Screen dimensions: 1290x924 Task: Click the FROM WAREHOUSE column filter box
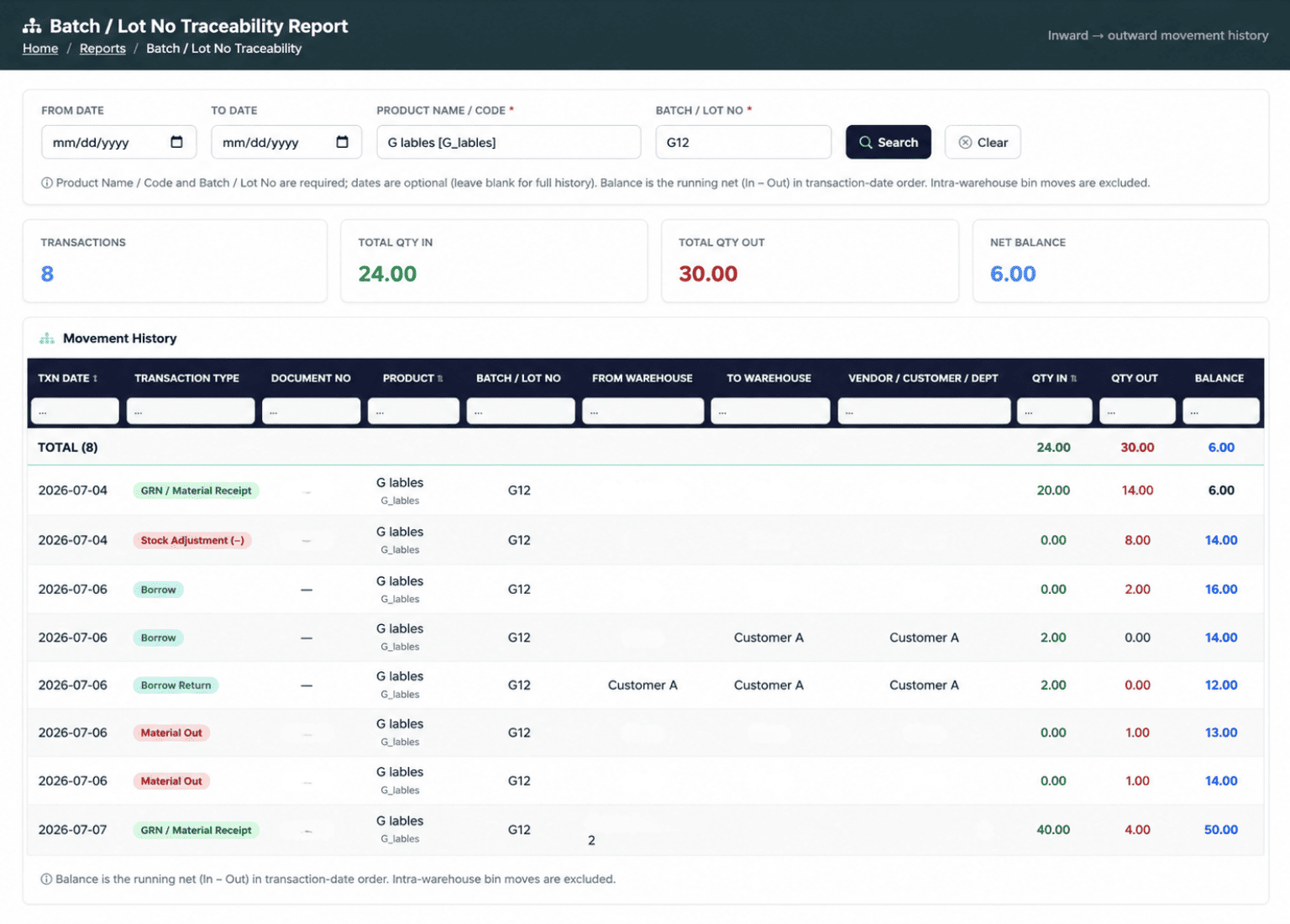642,412
